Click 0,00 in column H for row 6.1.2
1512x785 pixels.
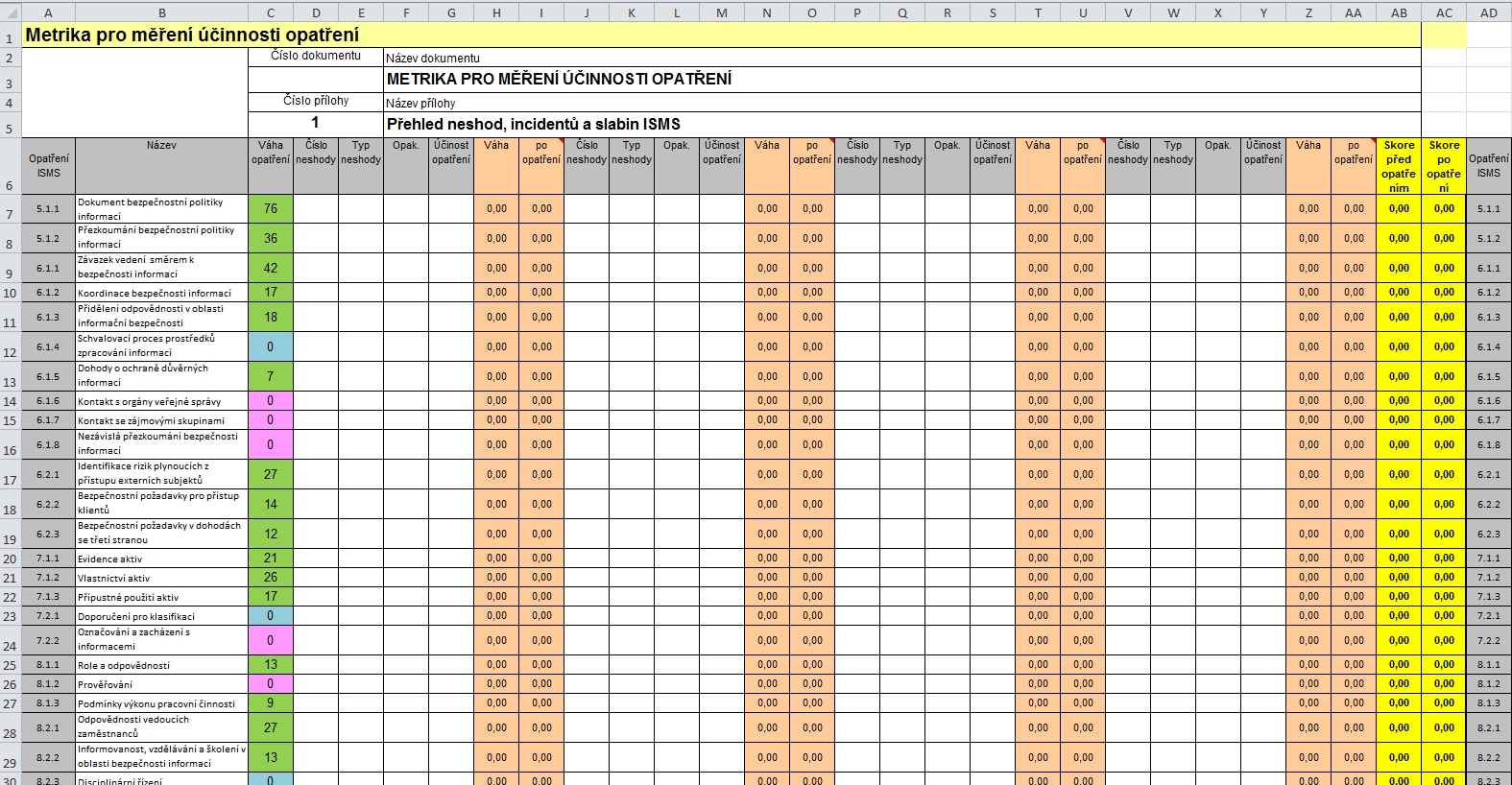(496, 293)
